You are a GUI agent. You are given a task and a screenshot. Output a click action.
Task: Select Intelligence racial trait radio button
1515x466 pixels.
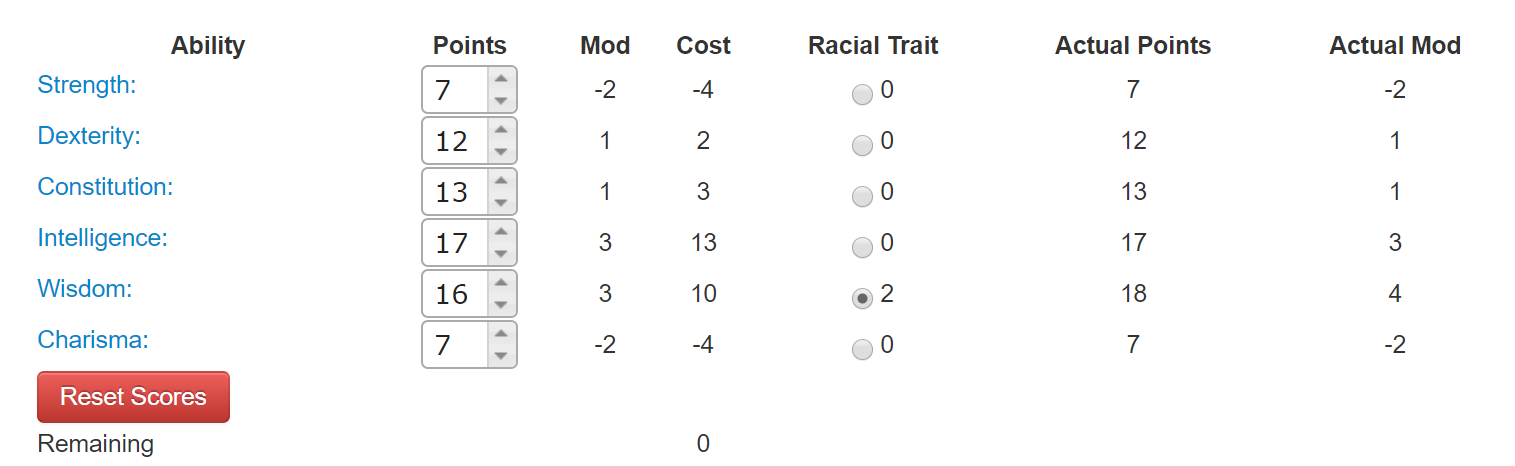(x=862, y=247)
